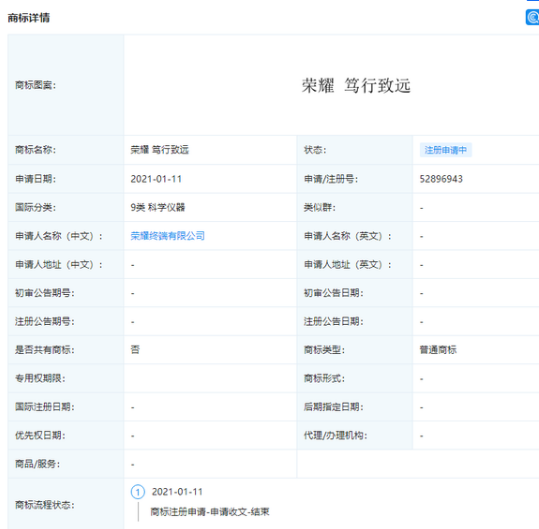Click the 国际分类 label

(x=35, y=207)
